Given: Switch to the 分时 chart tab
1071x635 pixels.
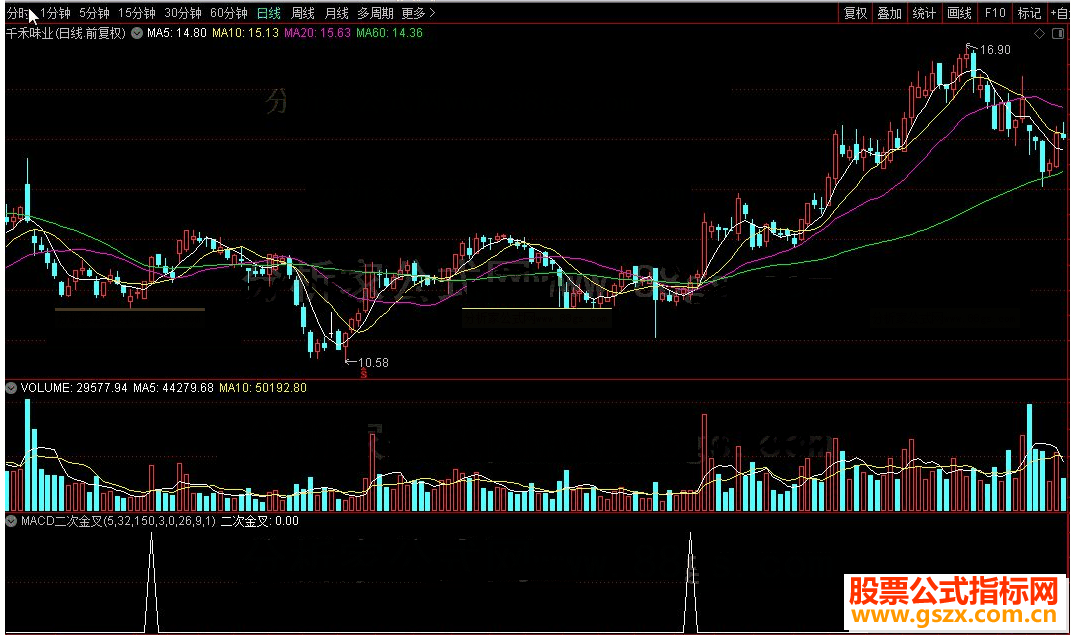Looking at the screenshot, I should click(x=17, y=13).
